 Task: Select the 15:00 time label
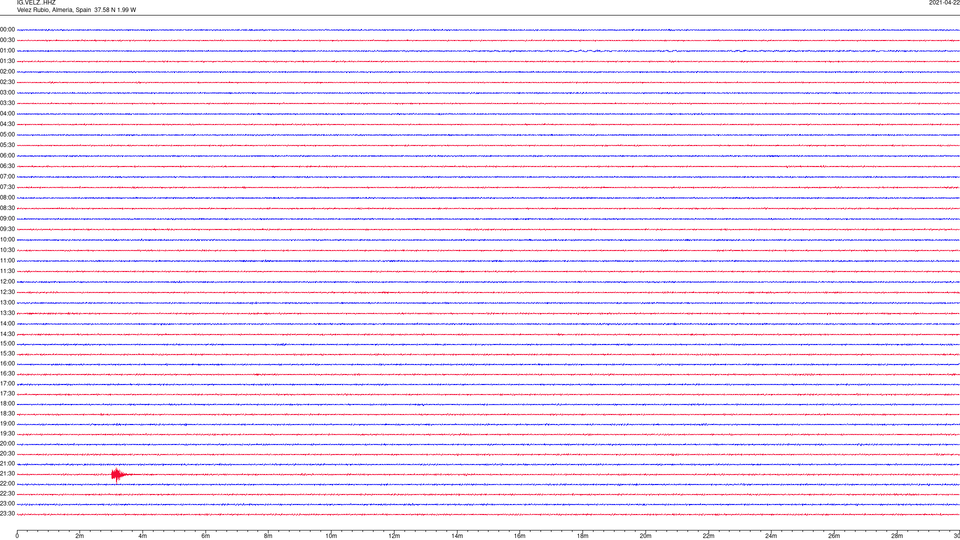coord(7,344)
